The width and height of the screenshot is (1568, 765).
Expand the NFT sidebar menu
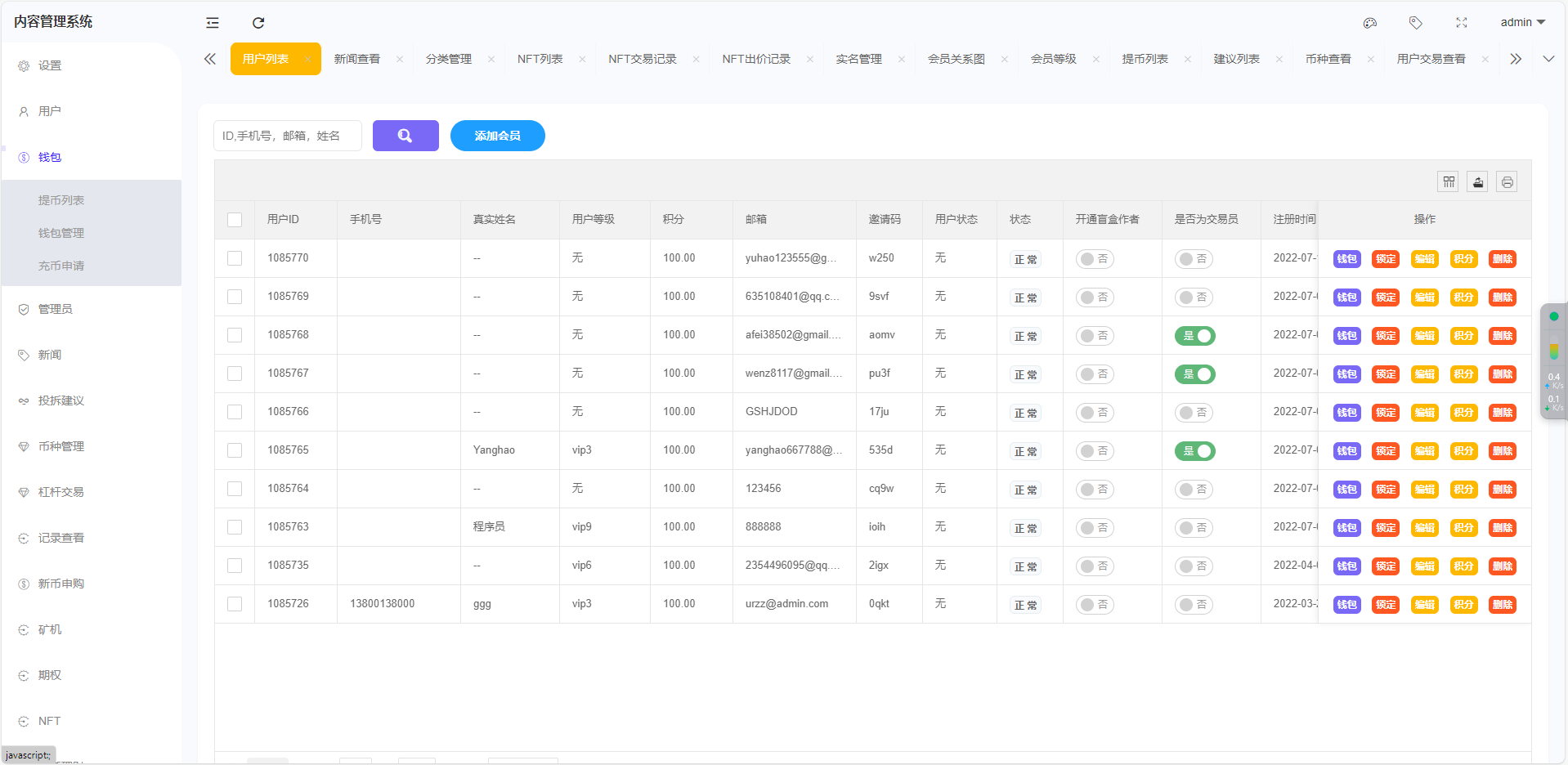point(91,721)
